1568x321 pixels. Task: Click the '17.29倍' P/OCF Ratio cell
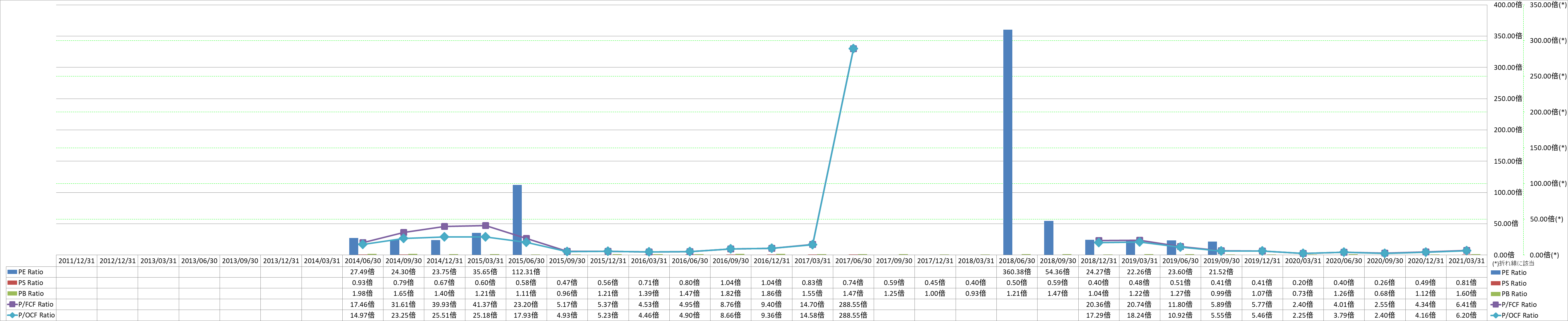1099,316
